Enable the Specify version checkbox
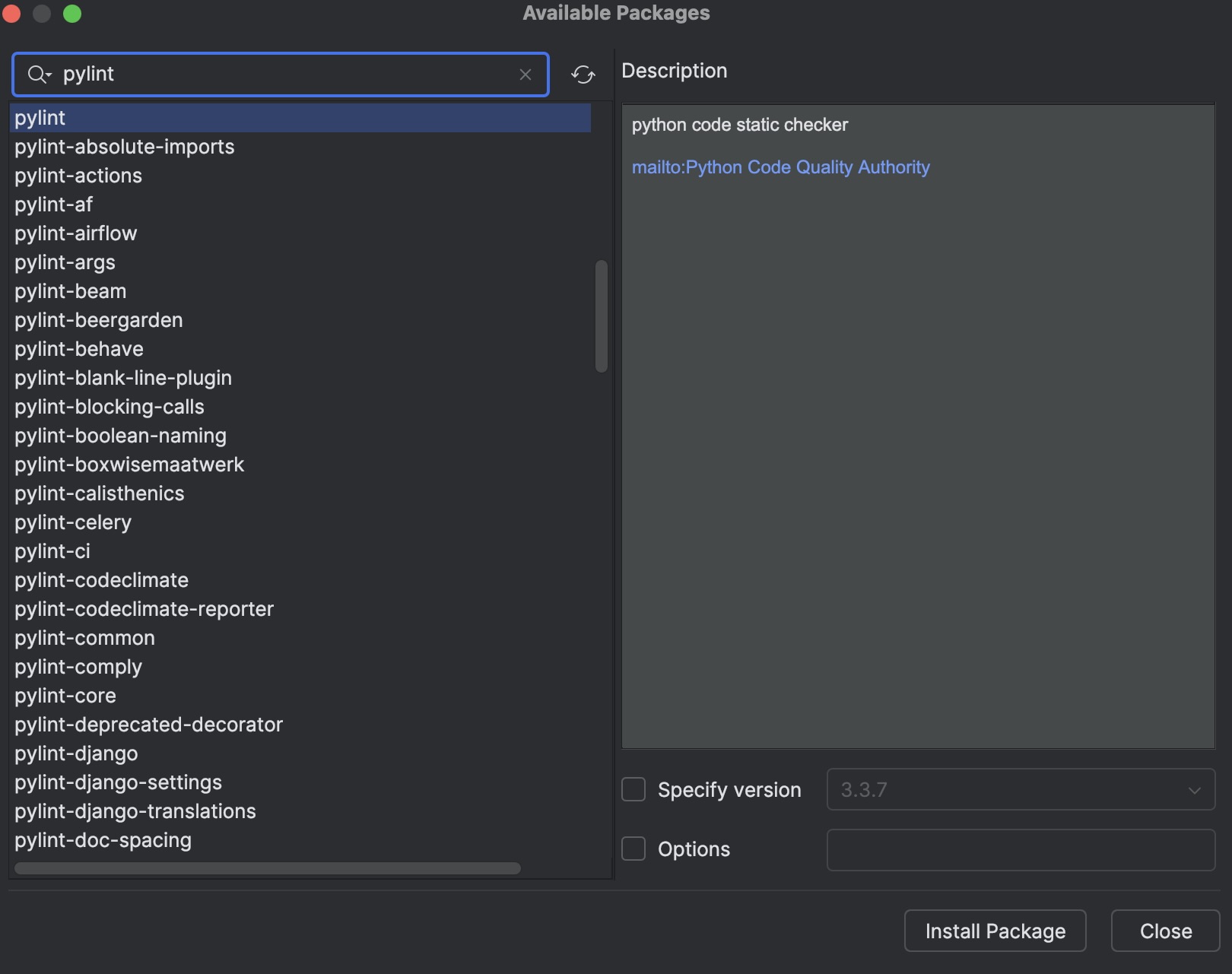The width and height of the screenshot is (1232, 974). [633, 789]
